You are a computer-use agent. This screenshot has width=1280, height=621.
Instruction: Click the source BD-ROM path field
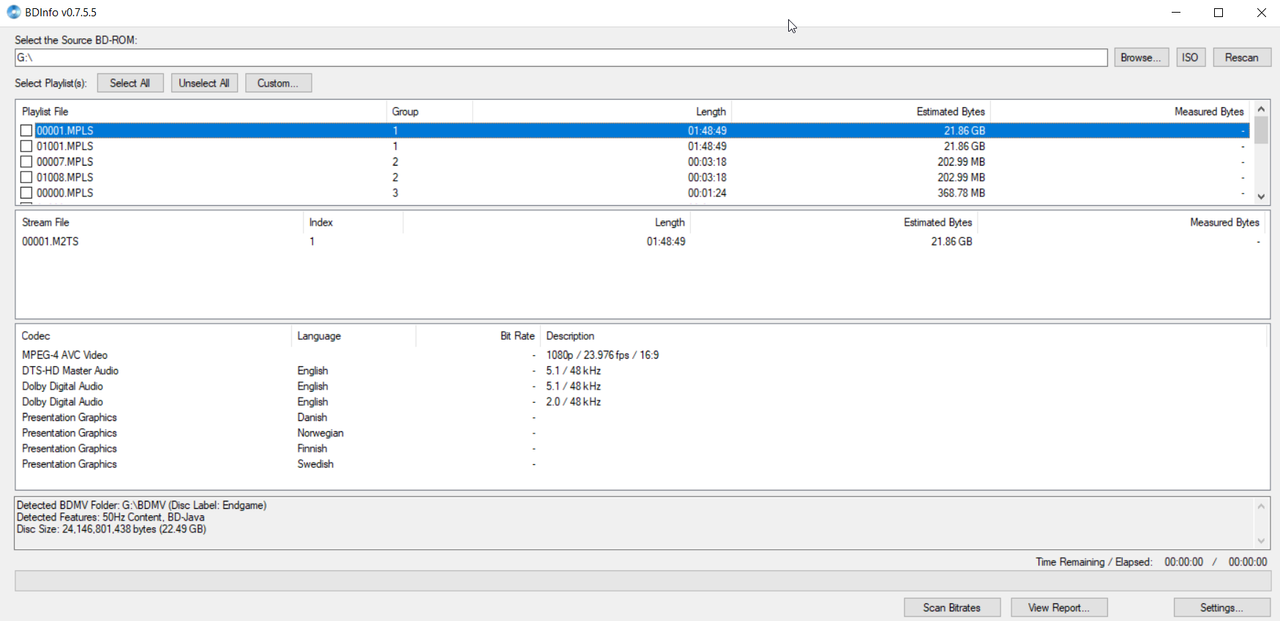pyautogui.click(x=561, y=58)
